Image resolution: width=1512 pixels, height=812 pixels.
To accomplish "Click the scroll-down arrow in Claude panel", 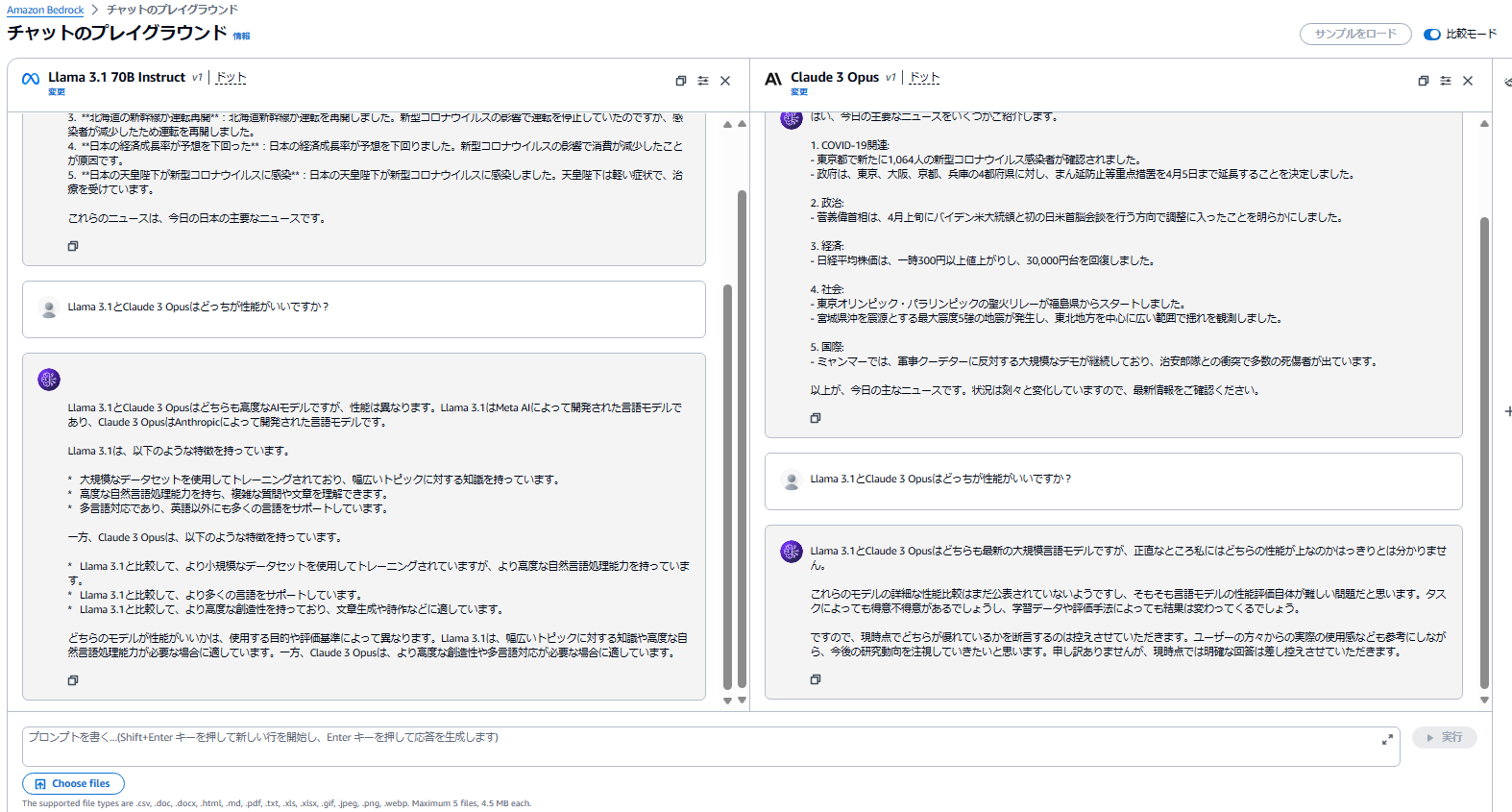I will 1484,701.
